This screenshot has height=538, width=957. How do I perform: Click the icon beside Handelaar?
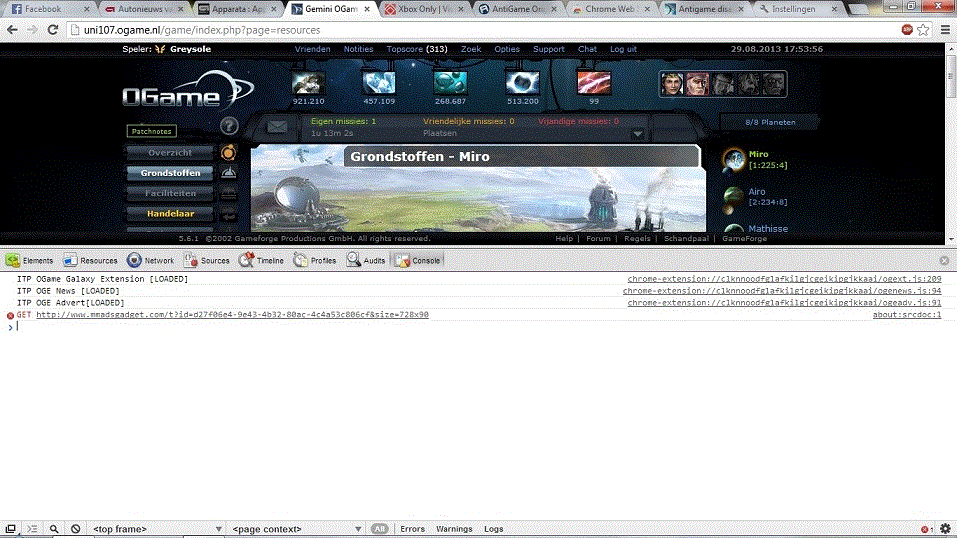(x=228, y=214)
